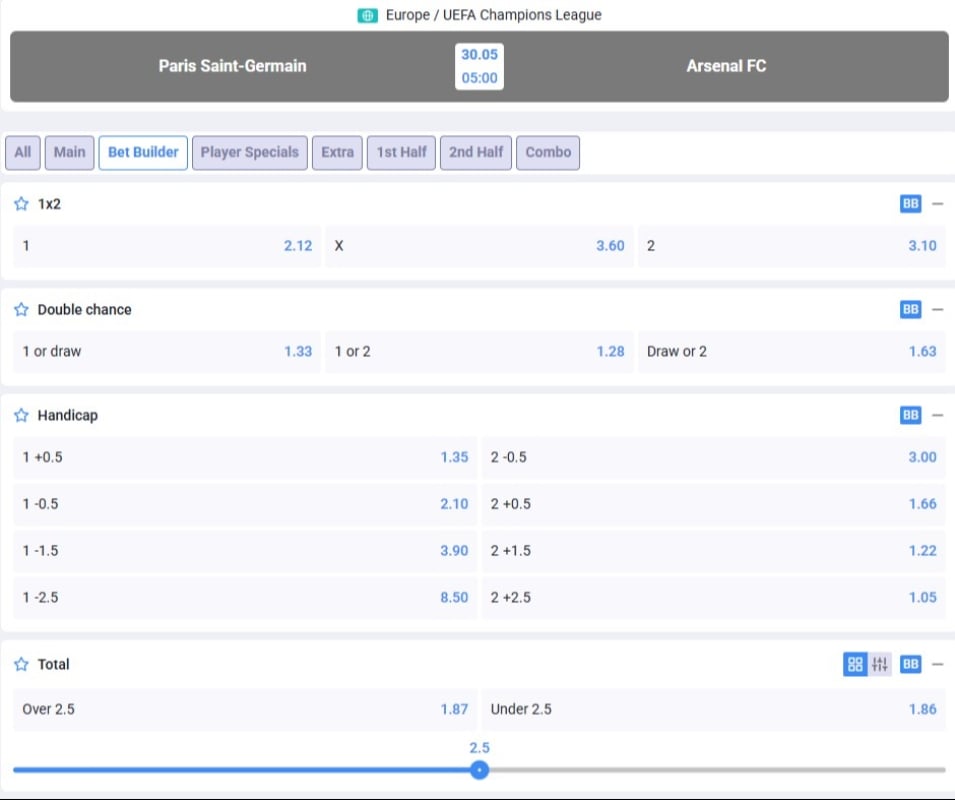Image resolution: width=955 pixels, height=800 pixels.
Task: Open the Player Specials tab
Action: tap(250, 152)
